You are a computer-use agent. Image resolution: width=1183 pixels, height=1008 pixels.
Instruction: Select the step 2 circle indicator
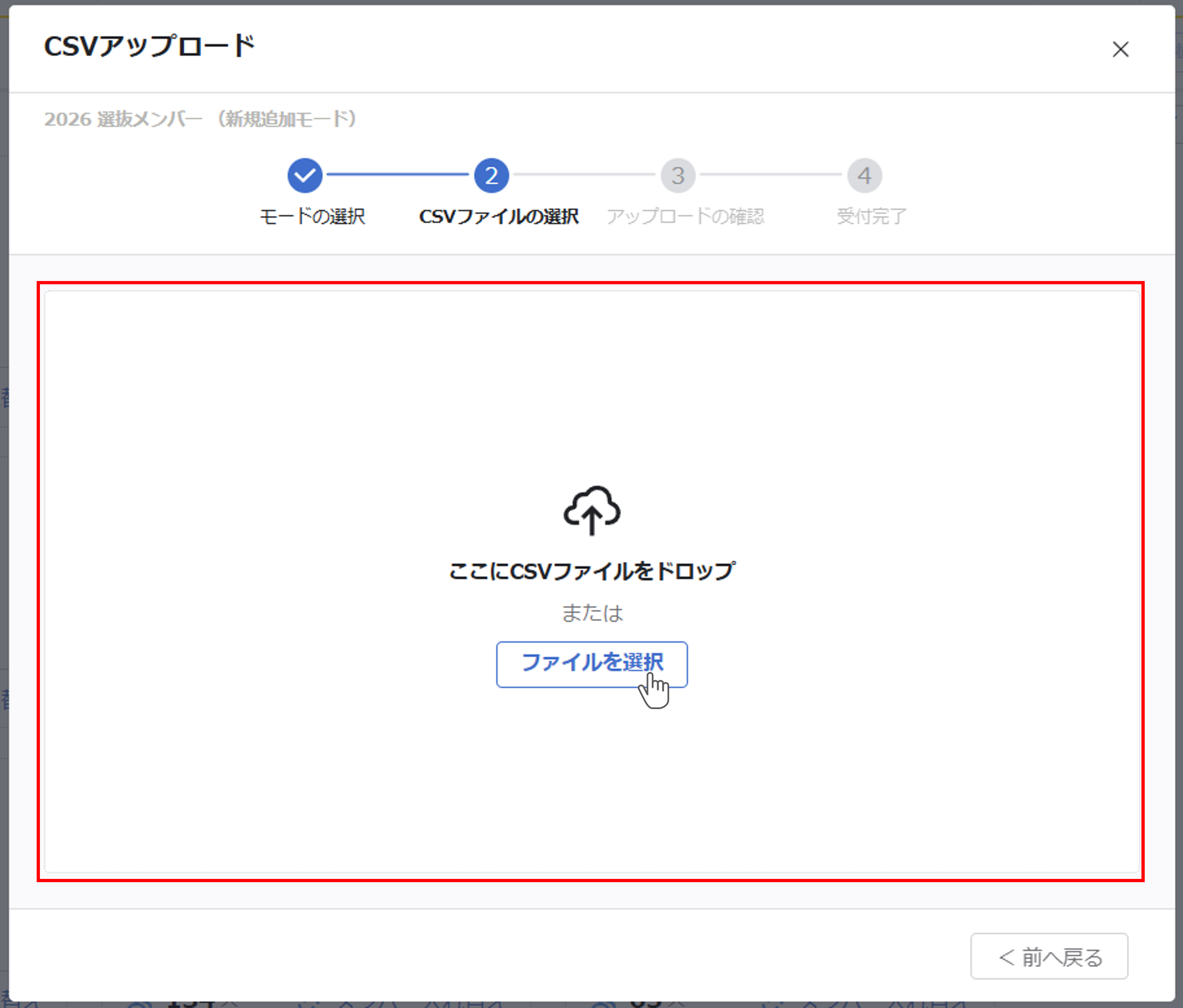point(491,175)
